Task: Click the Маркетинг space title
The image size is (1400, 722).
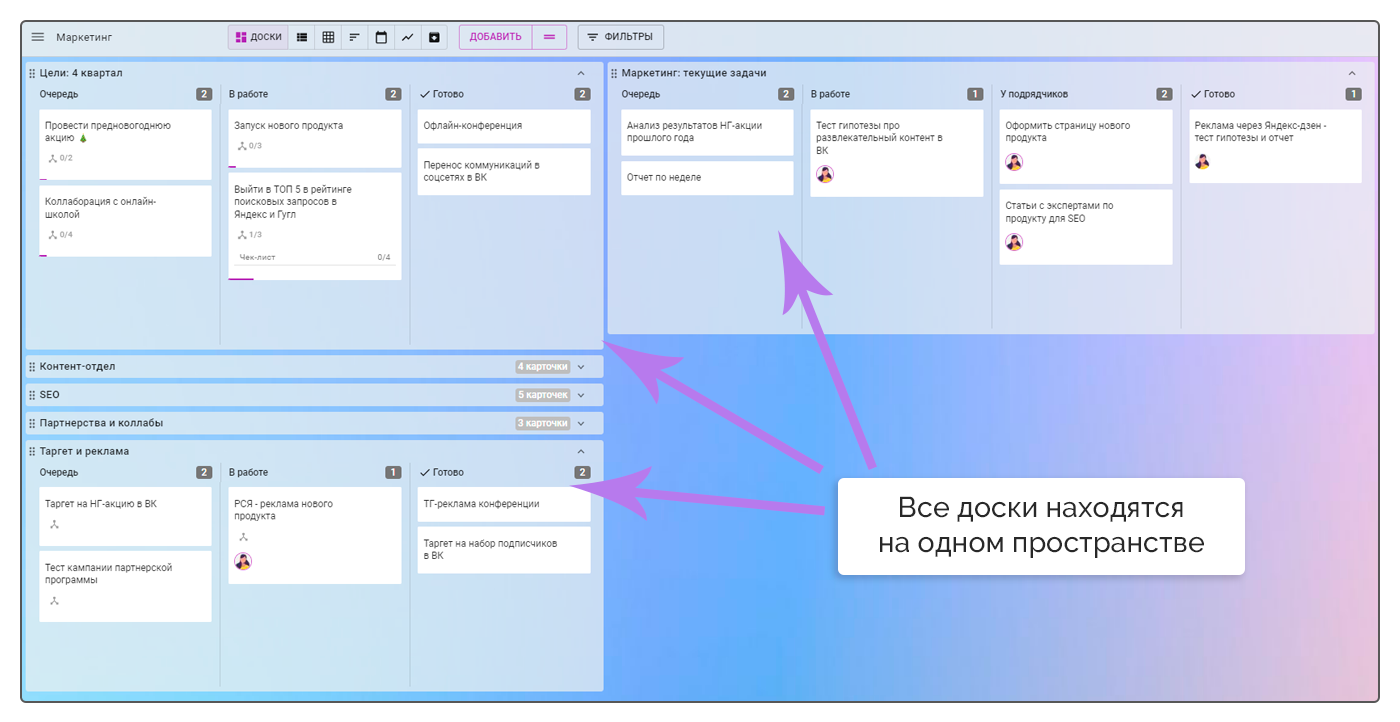Action: click(84, 37)
